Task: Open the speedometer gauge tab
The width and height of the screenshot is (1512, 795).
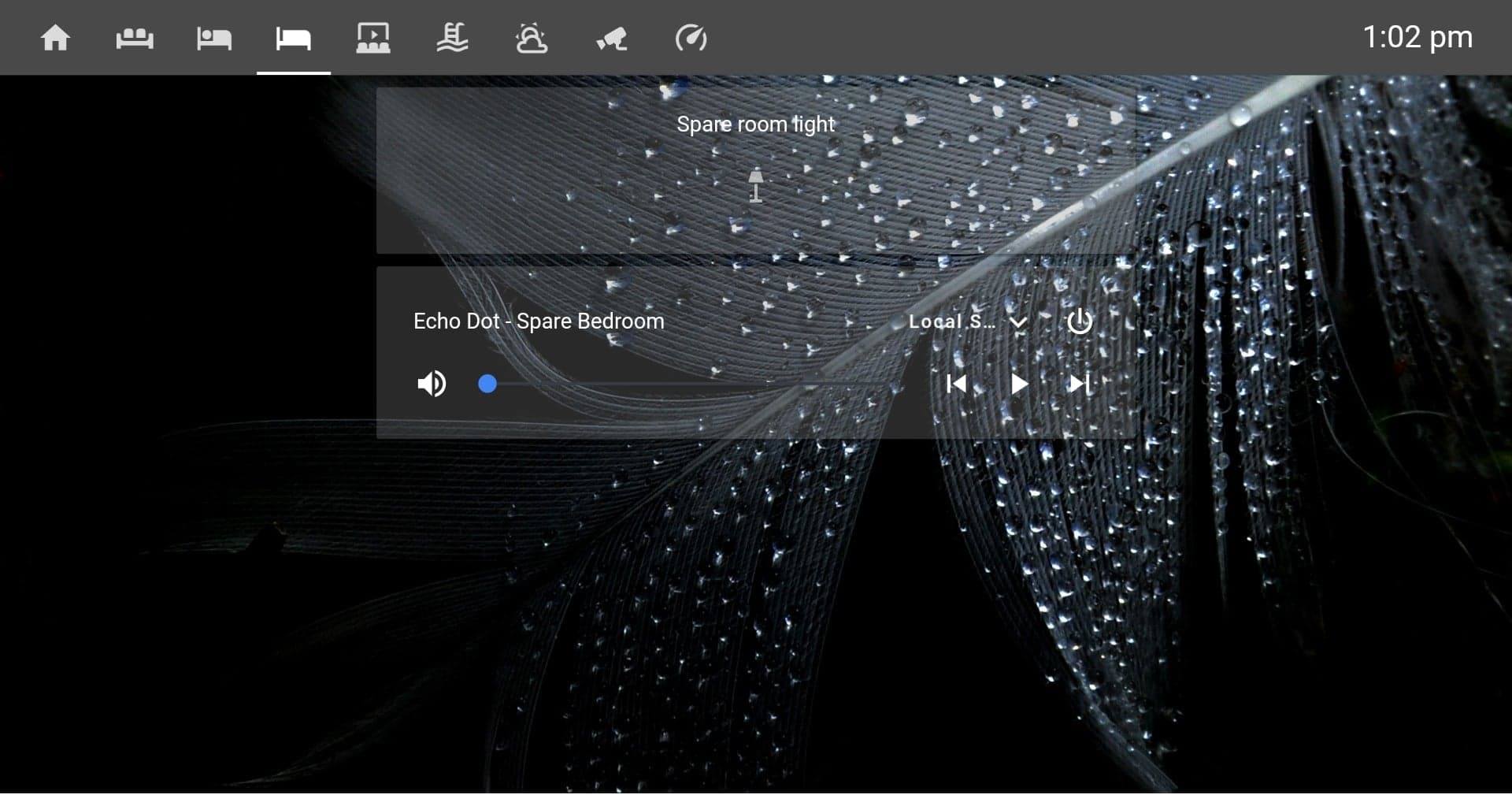Action: click(691, 38)
